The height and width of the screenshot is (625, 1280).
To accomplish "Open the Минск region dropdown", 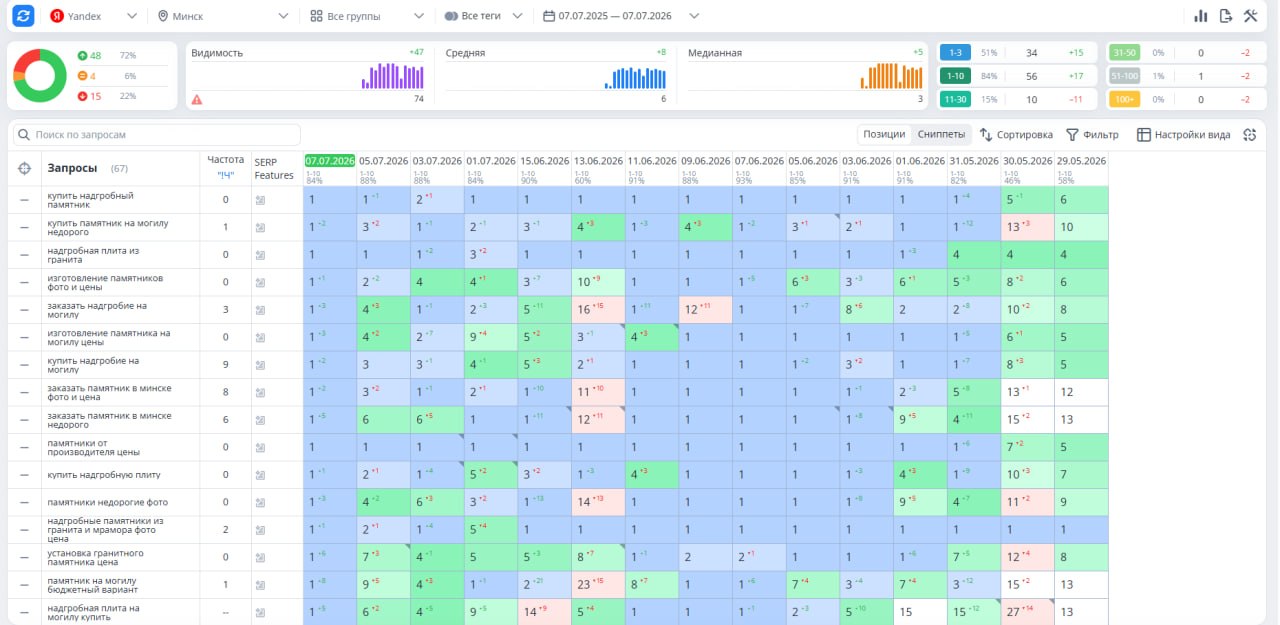I will (x=224, y=16).
